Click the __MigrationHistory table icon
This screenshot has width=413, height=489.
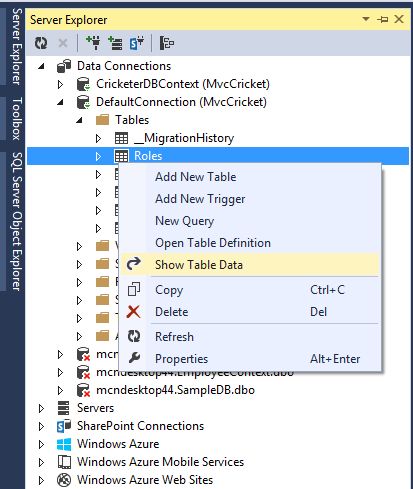[121, 138]
